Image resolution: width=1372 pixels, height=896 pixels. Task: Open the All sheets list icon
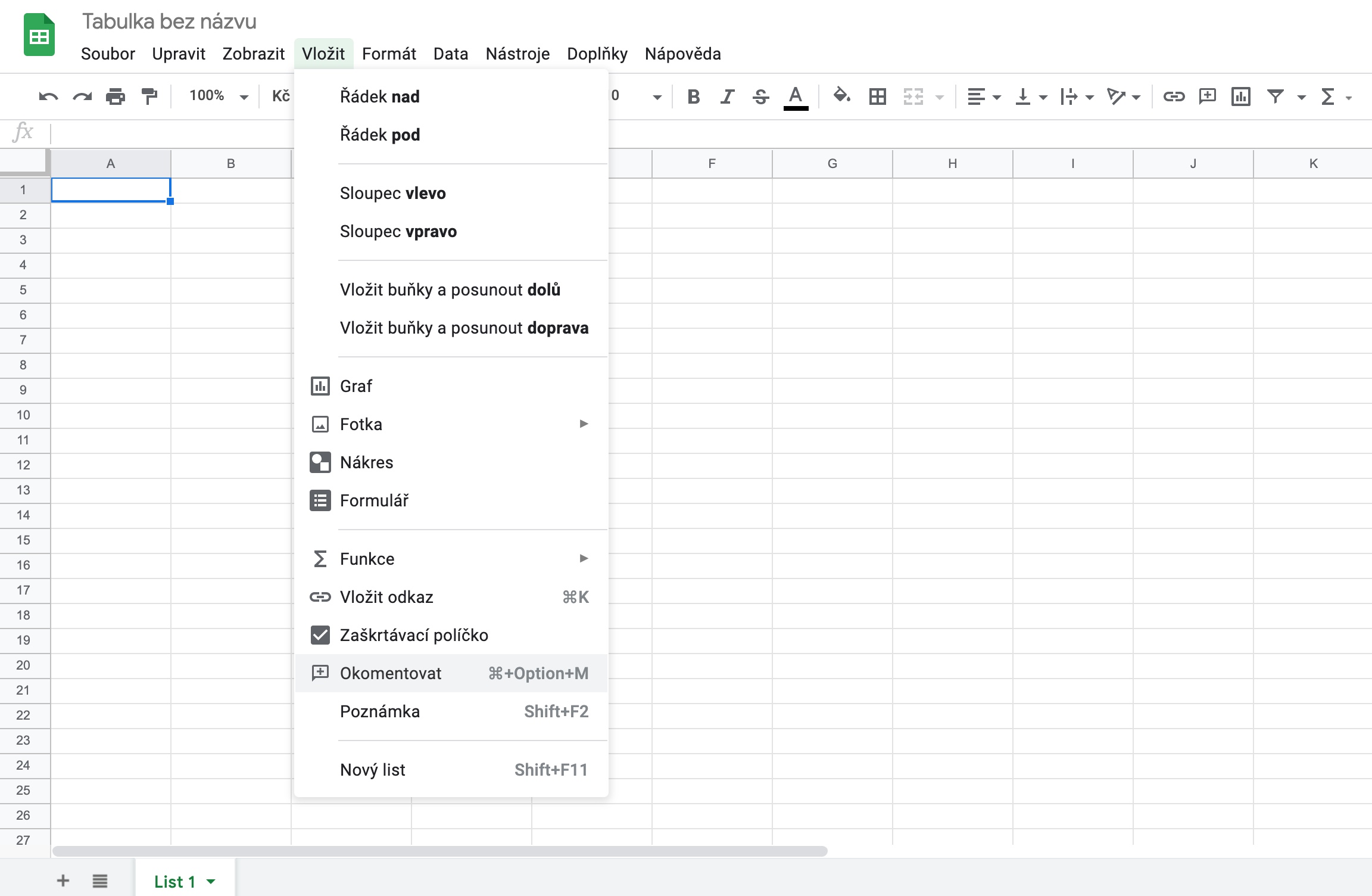tap(100, 881)
